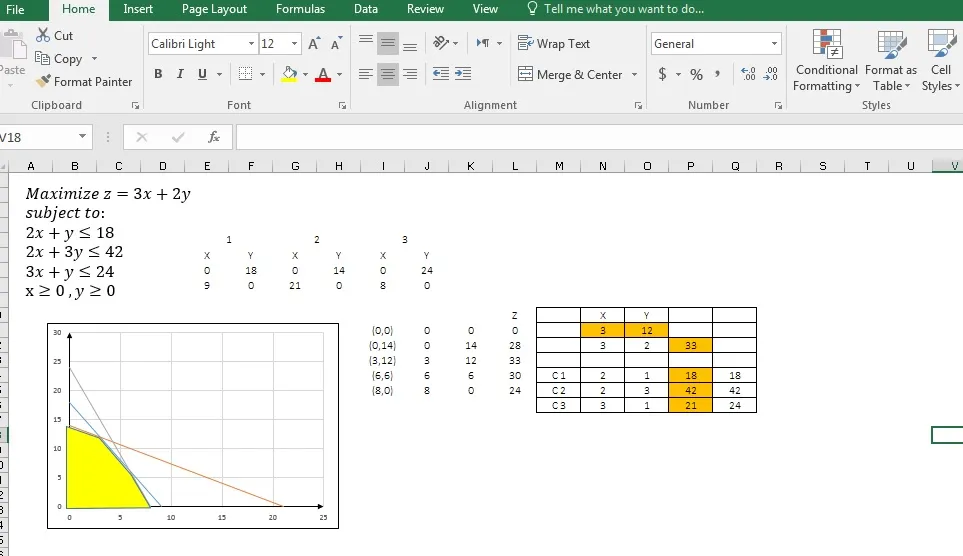Click Increase Decimal icon
The height and width of the screenshot is (556, 963).
pos(748,74)
